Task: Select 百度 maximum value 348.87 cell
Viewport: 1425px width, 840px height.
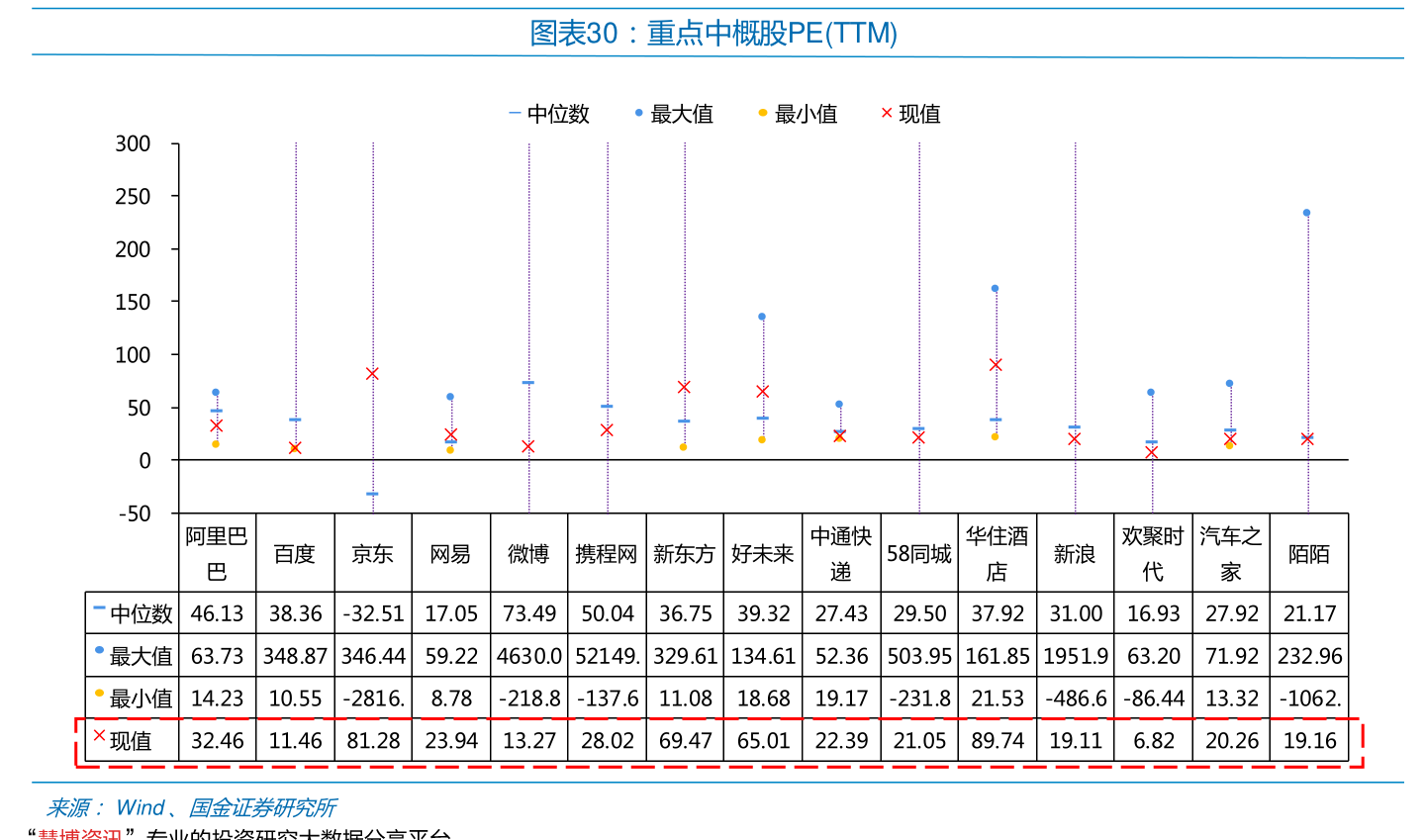Action: pos(296,656)
